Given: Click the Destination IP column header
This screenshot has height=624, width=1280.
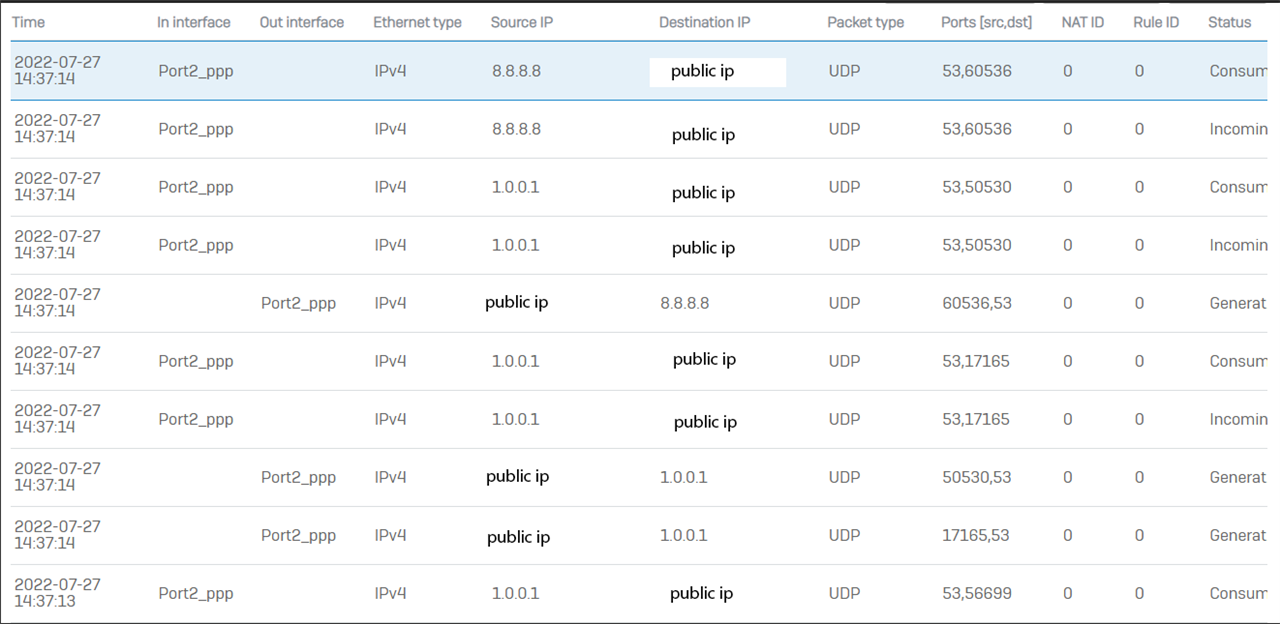Looking at the screenshot, I should point(705,22).
